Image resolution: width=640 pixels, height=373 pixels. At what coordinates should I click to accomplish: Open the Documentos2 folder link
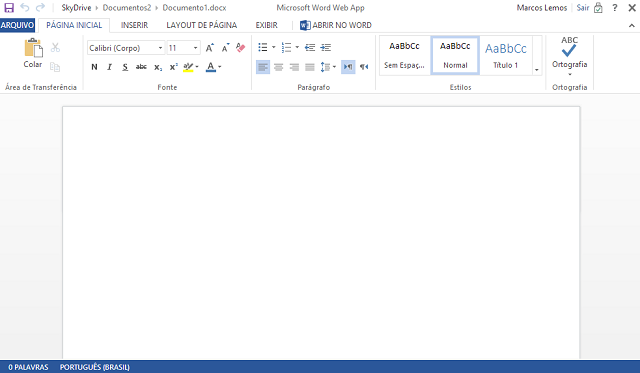click(x=127, y=8)
